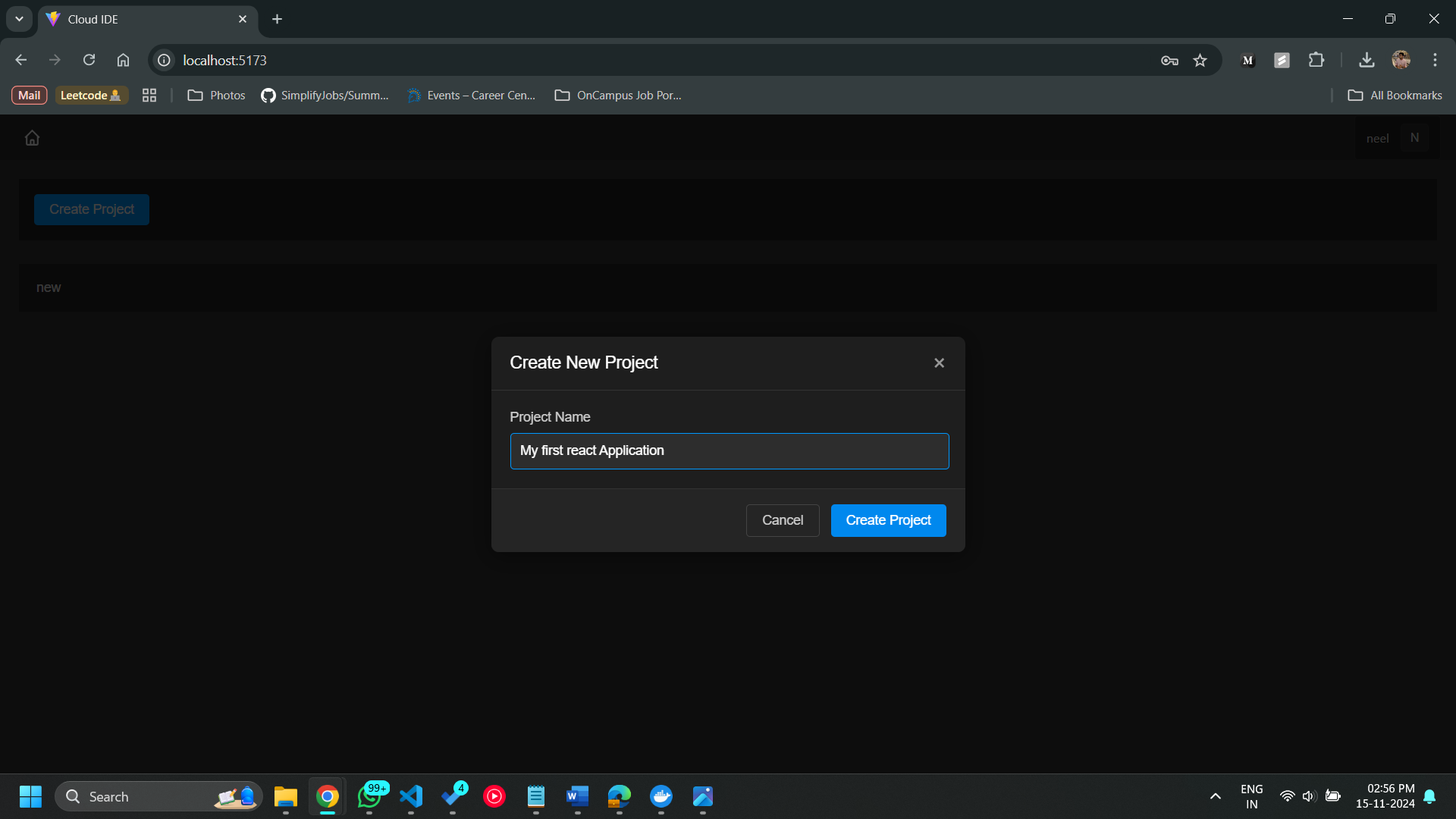
Task: Open the home icon in app header
Action: 32,138
